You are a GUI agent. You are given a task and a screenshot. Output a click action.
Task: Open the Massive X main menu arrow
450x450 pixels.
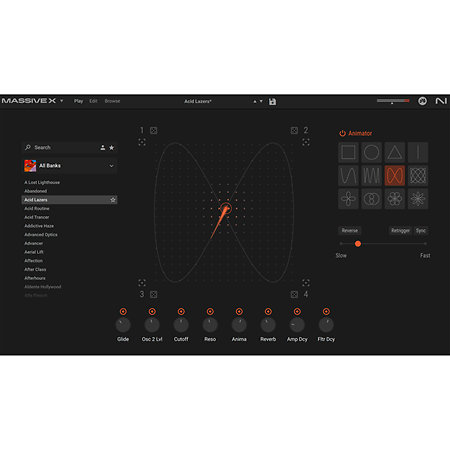(62, 101)
